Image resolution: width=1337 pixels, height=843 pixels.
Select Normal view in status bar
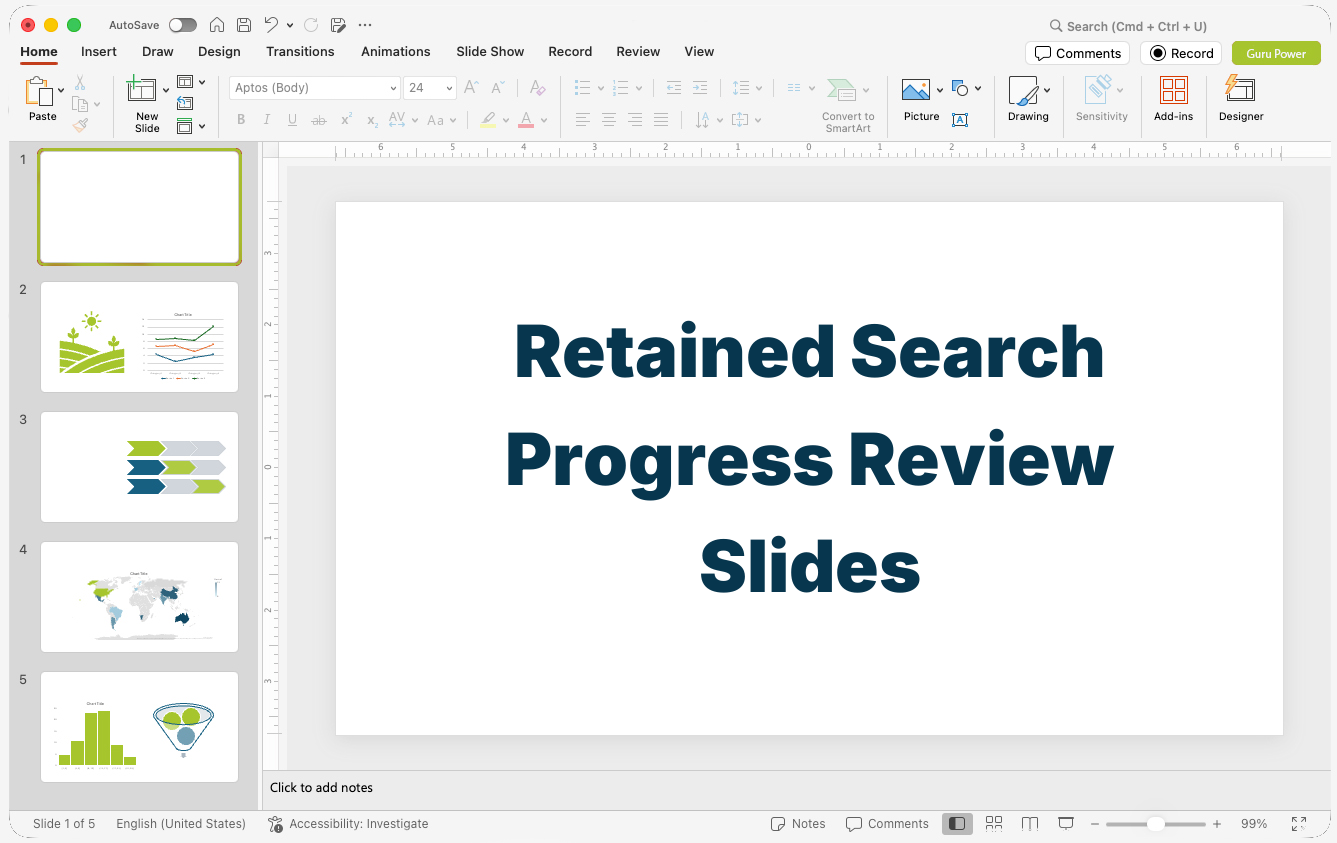957,824
